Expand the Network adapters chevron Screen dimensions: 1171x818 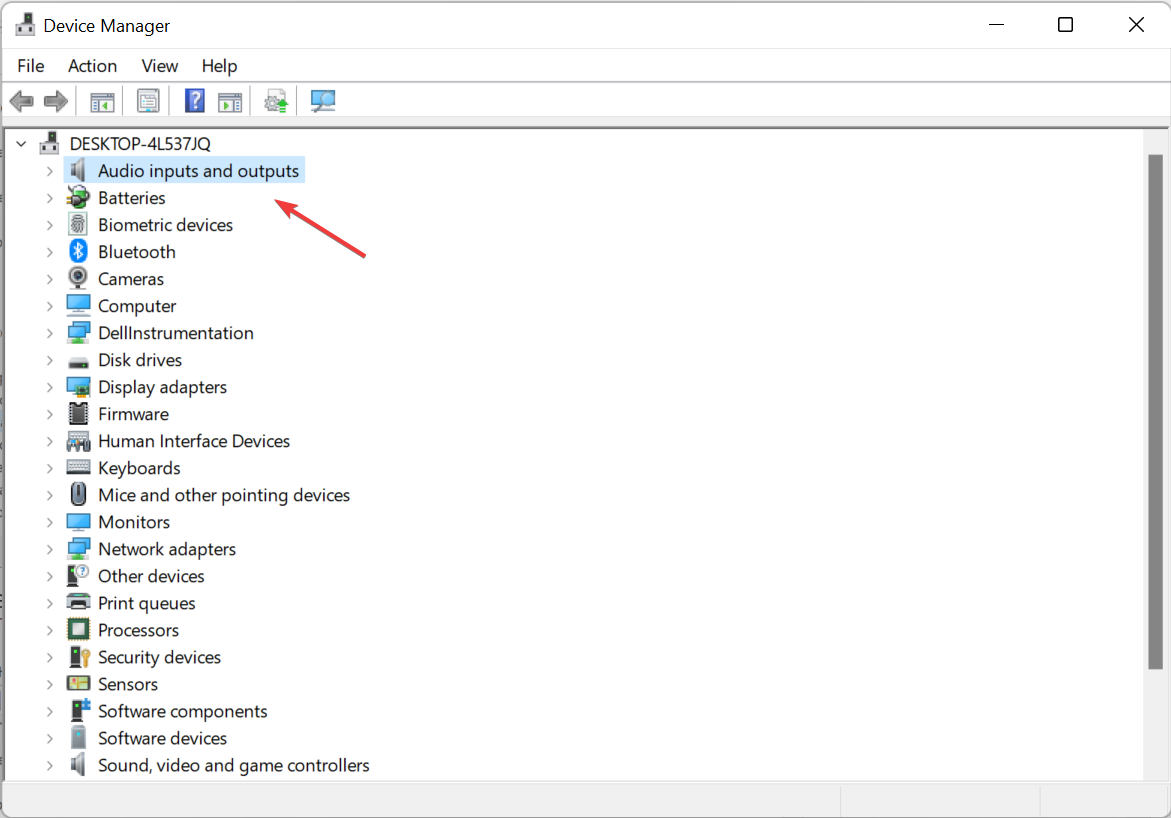point(49,549)
